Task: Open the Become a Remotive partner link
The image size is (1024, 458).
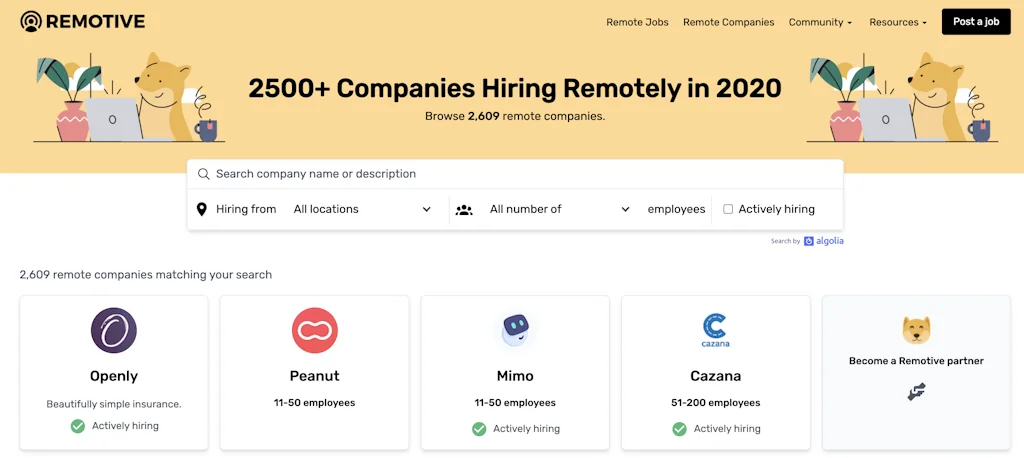Action: pyautogui.click(x=916, y=361)
